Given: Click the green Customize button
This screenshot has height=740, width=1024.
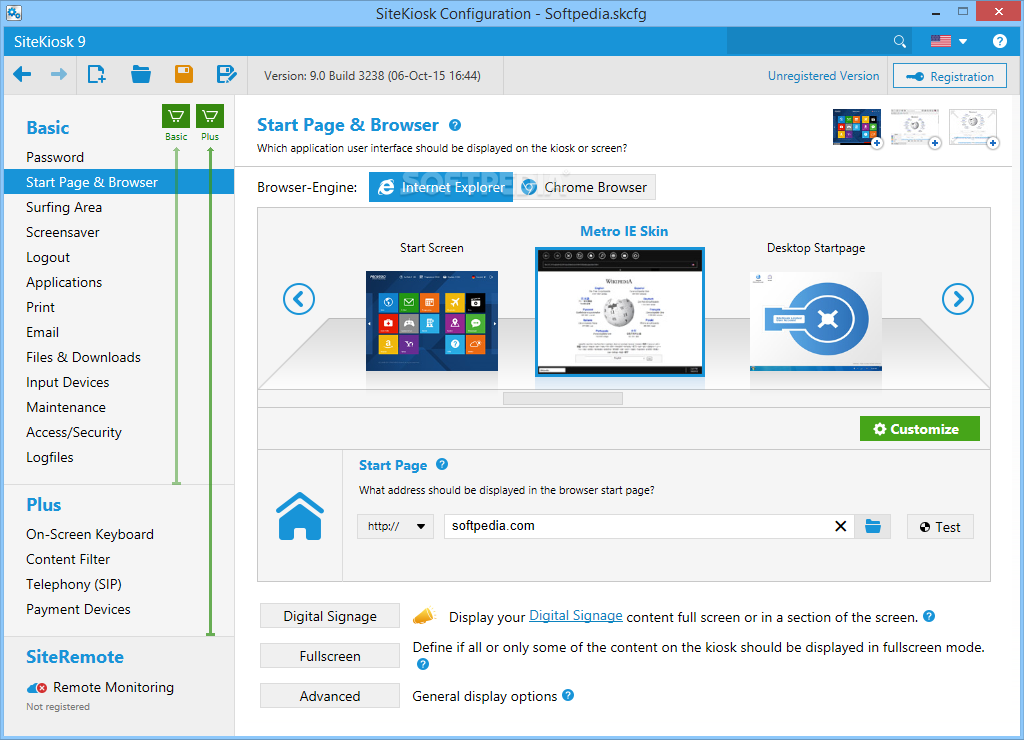Looking at the screenshot, I should (920, 429).
